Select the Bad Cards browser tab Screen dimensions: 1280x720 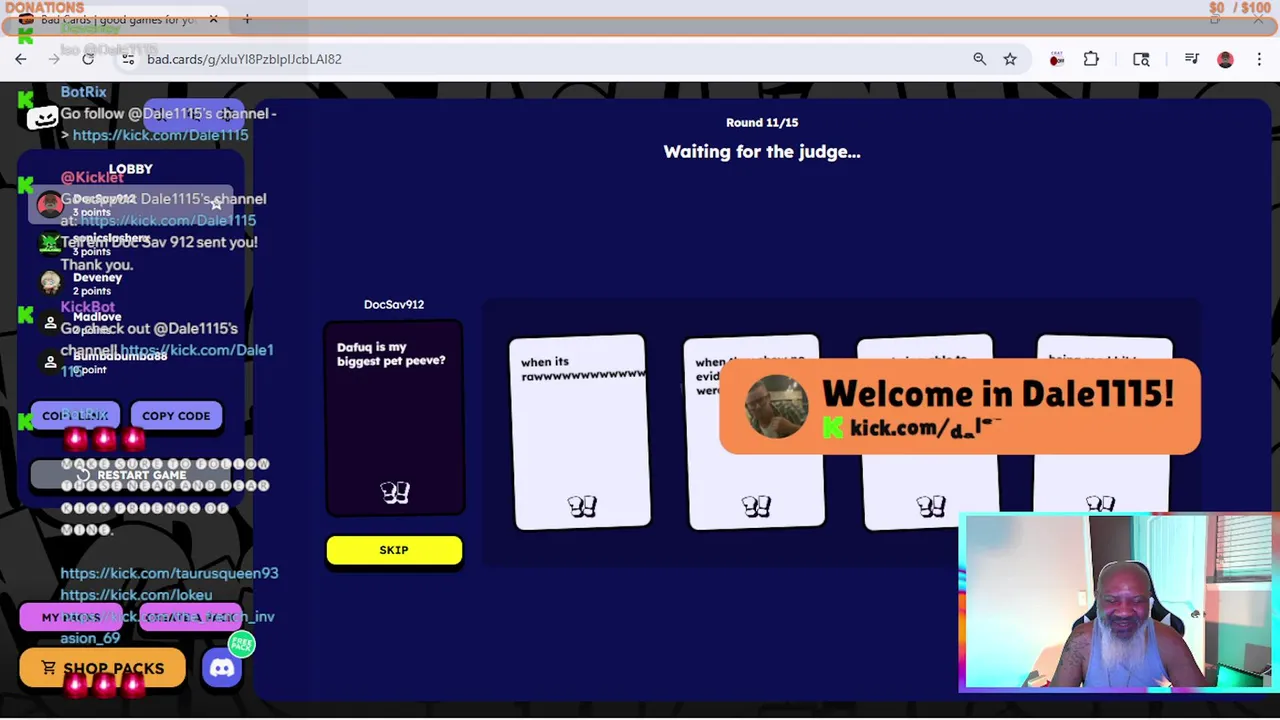(x=119, y=19)
